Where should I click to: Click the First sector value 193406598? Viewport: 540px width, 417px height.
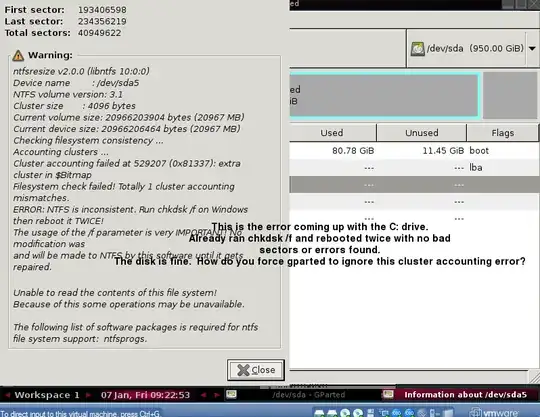point(102,10)
